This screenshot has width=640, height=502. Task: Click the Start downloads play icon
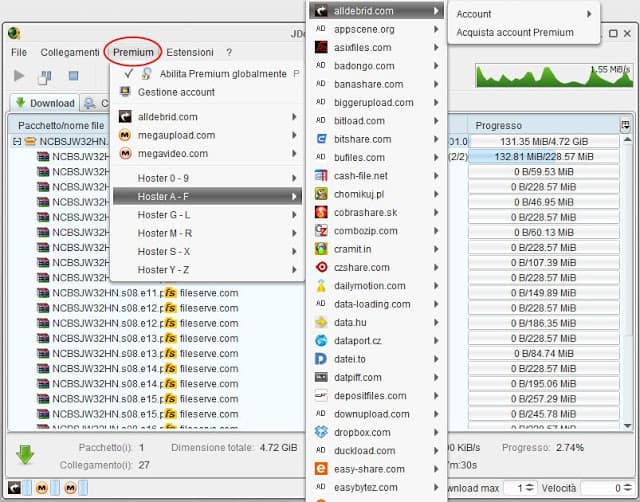pos(18,76)
